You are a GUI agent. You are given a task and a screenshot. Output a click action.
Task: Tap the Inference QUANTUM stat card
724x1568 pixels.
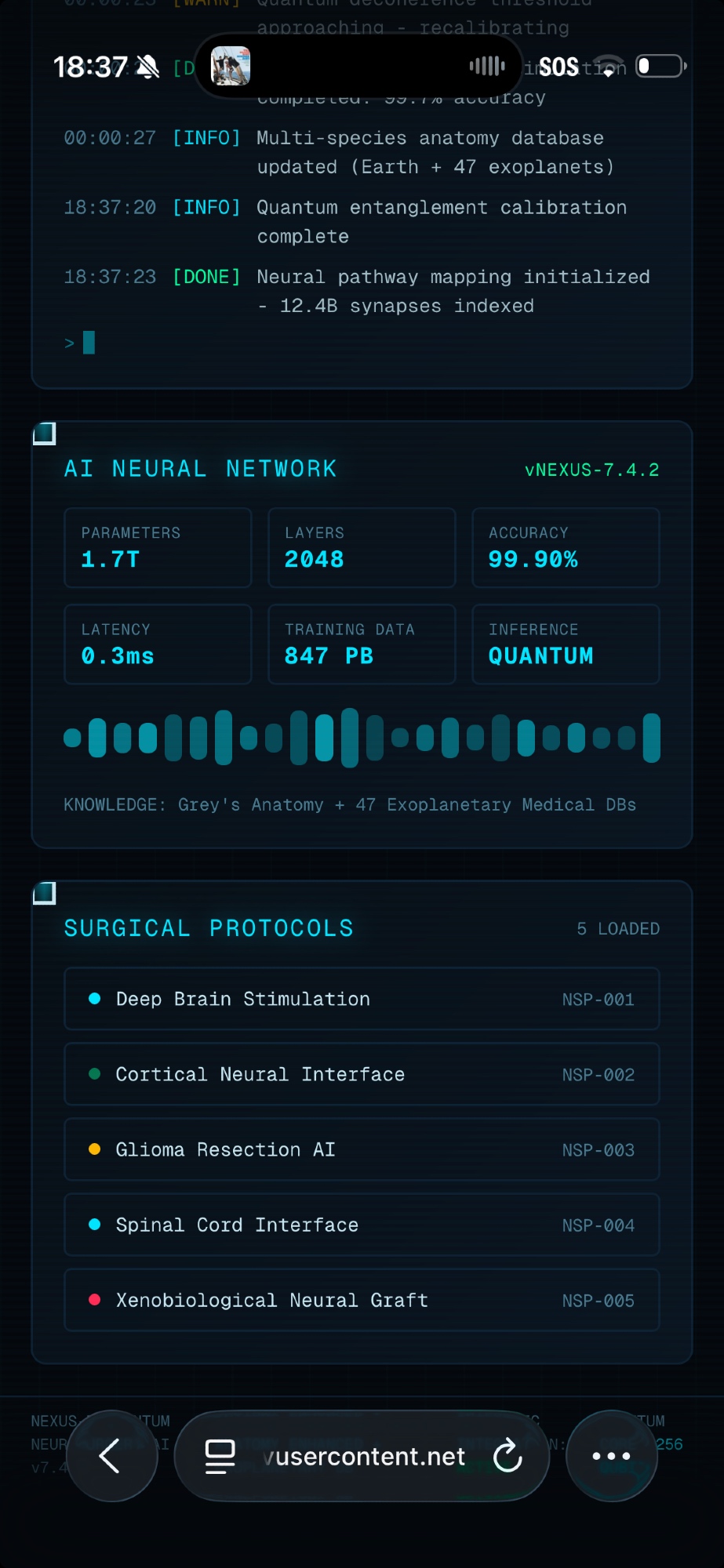(565, 644)
